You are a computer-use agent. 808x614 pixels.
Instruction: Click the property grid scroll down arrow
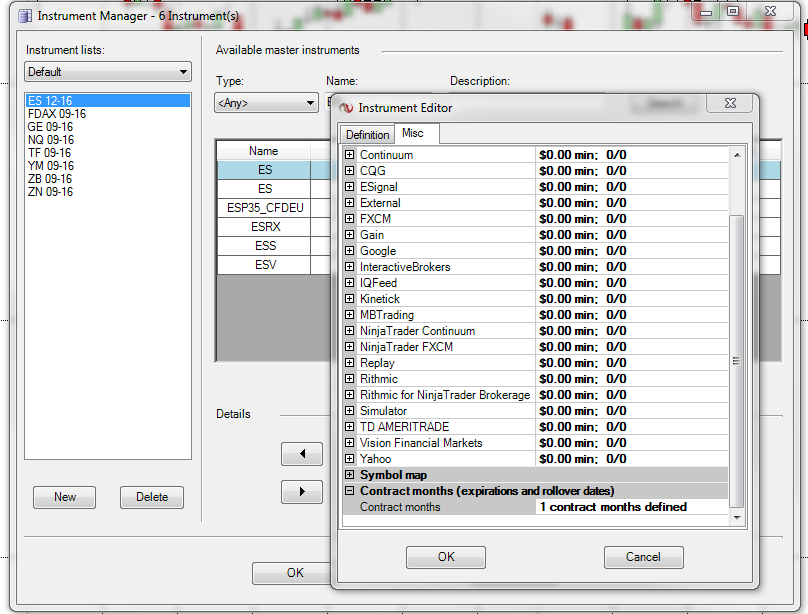(x=737, y=518)
